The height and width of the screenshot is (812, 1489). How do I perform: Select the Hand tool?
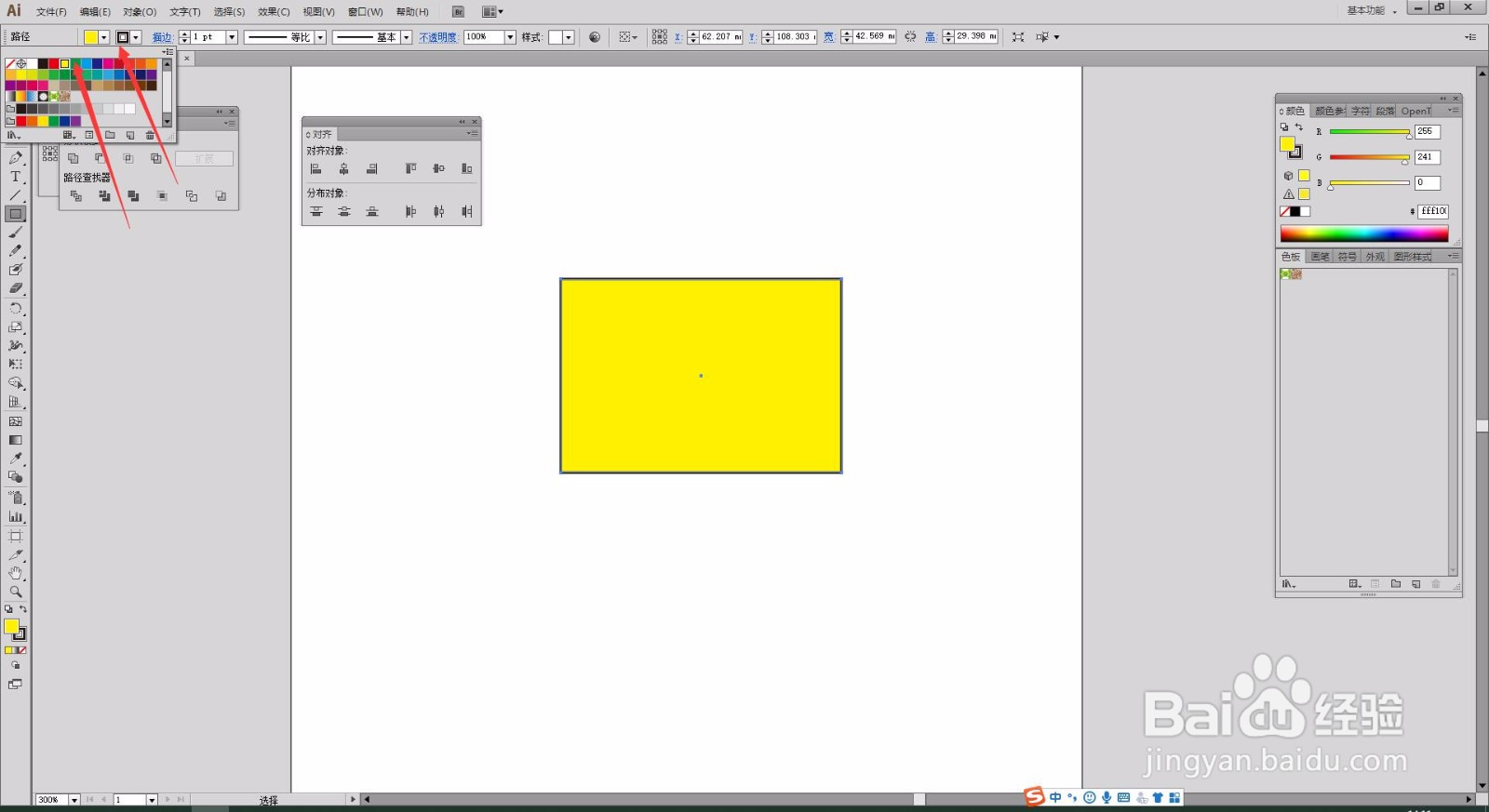(16, 573)
